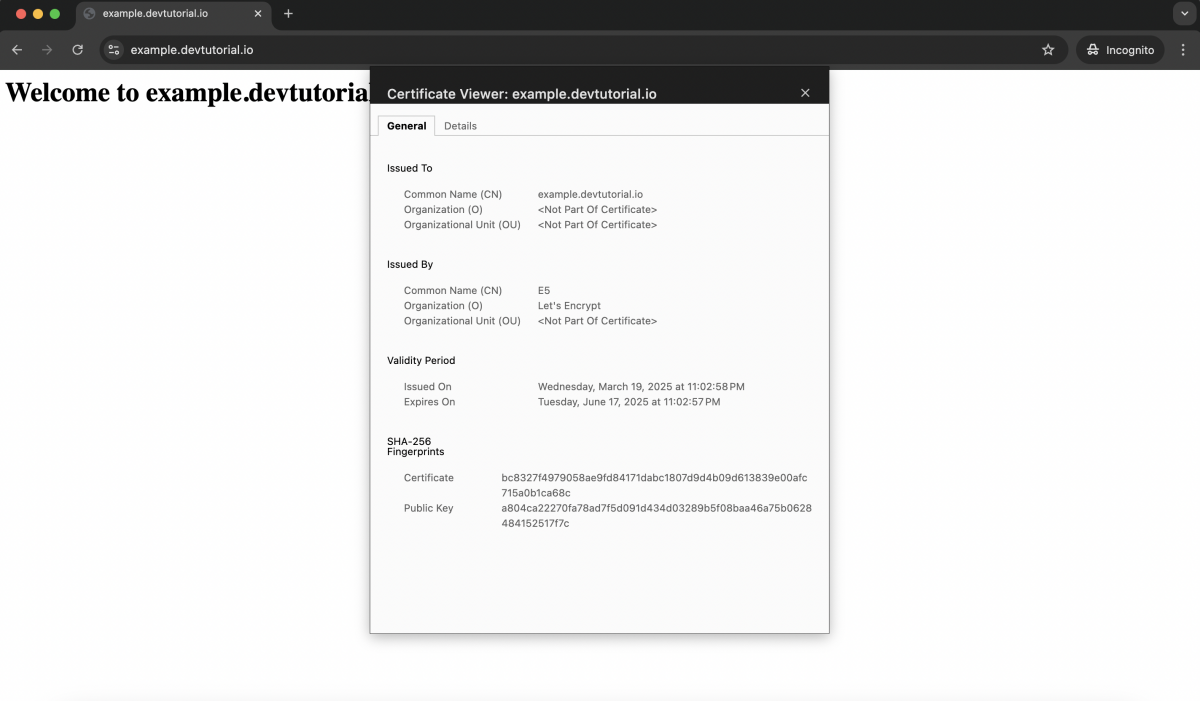Click the address bar URL field

[580, 50]
